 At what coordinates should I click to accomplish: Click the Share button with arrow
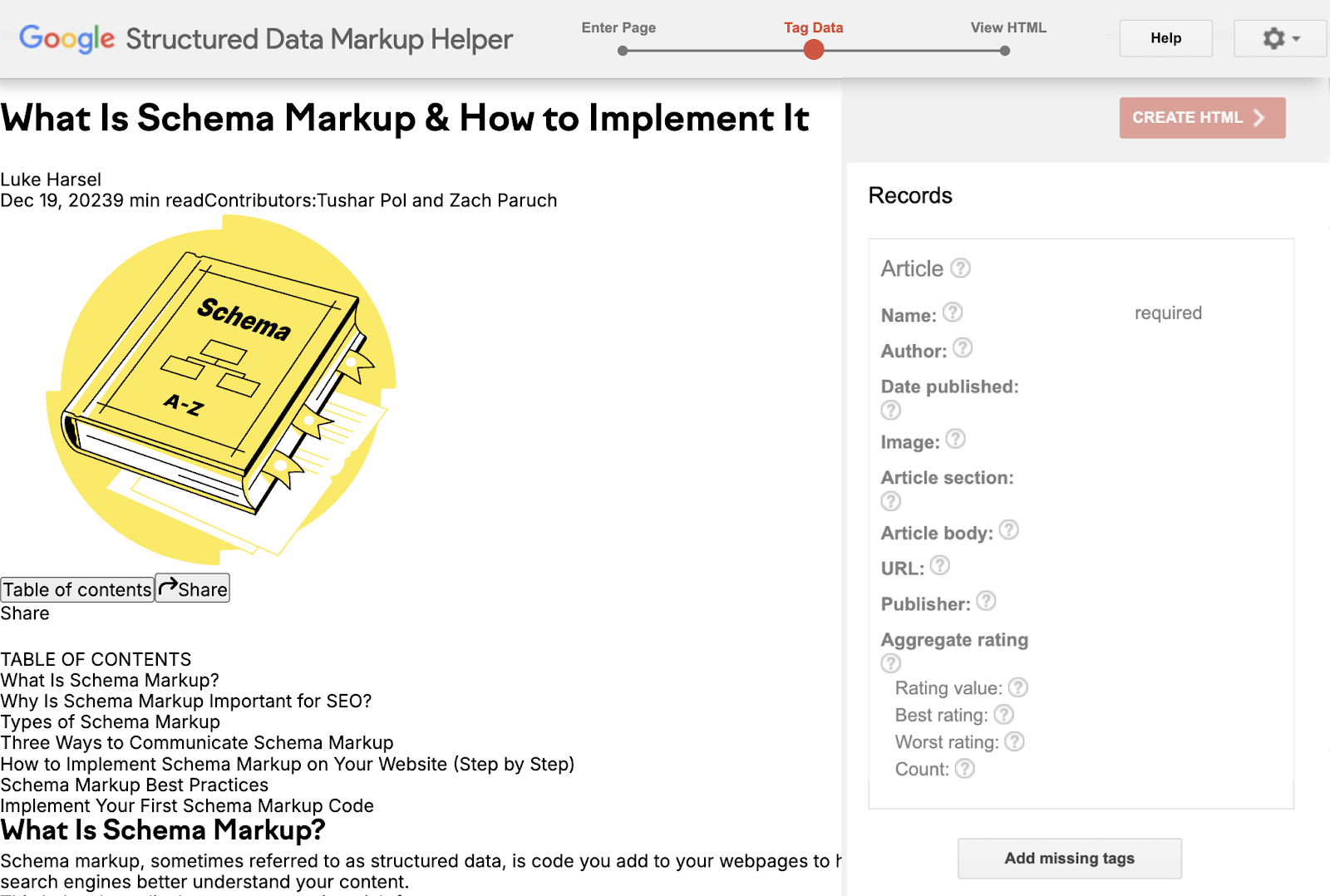pos(193,588)
